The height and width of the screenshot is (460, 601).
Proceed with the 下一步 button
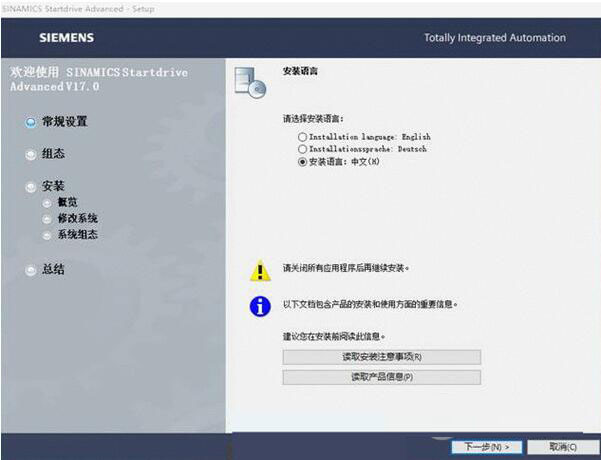486,447
